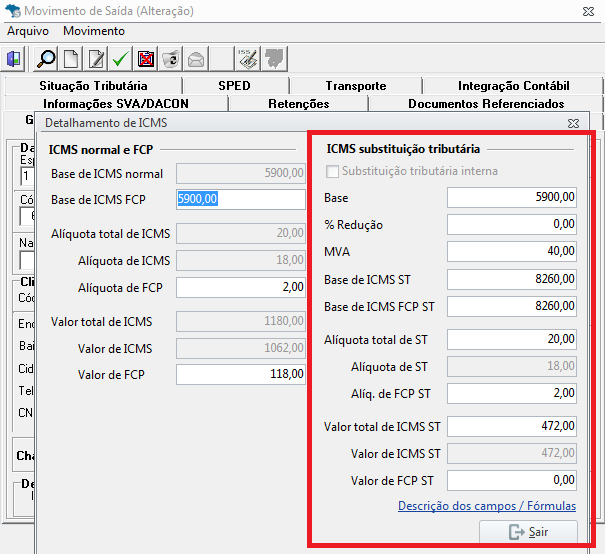Click the green checkmark confirm icon
This screenshot has height=554, width=605.
120,59
